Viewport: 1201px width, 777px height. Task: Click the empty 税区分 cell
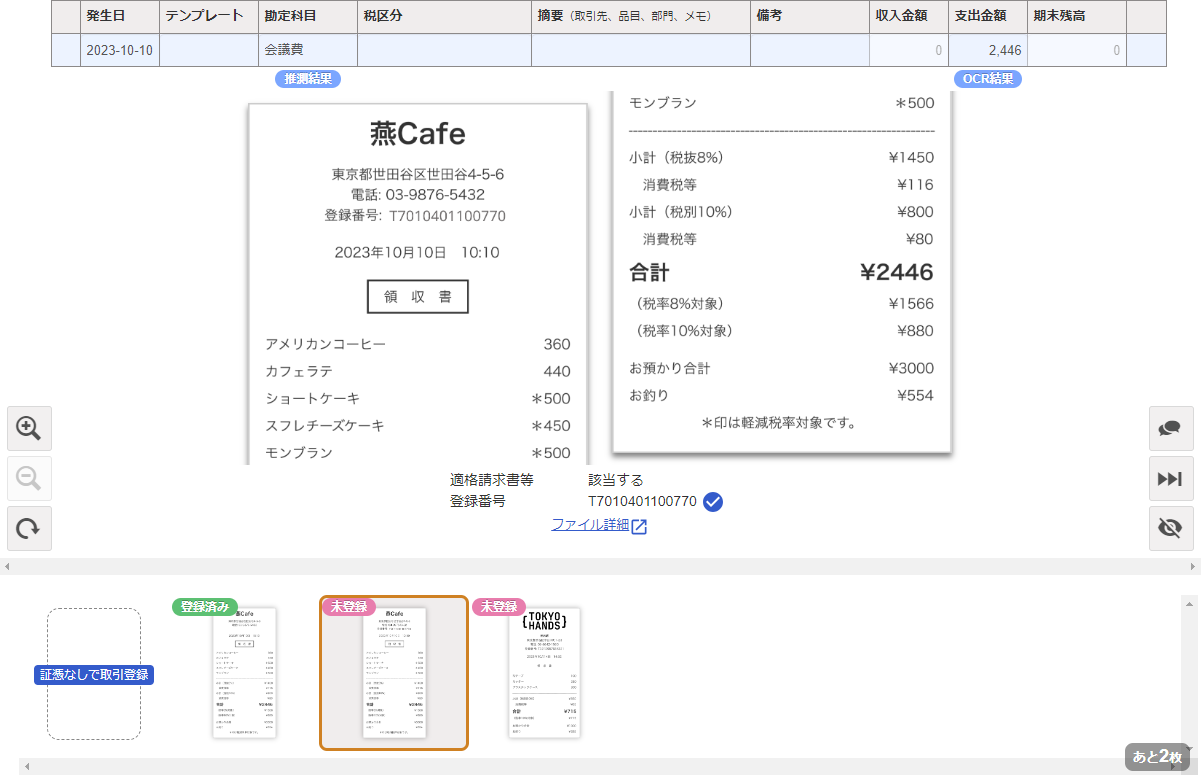point(444,50)
